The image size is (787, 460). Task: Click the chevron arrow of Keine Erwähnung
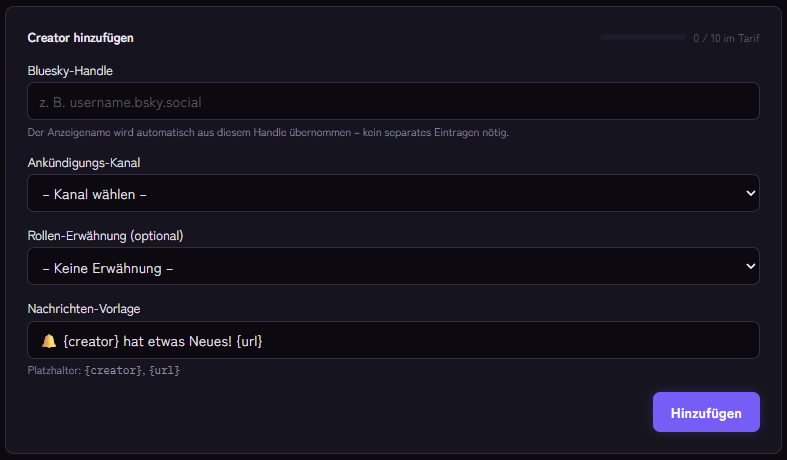click(x=750, y=266)
